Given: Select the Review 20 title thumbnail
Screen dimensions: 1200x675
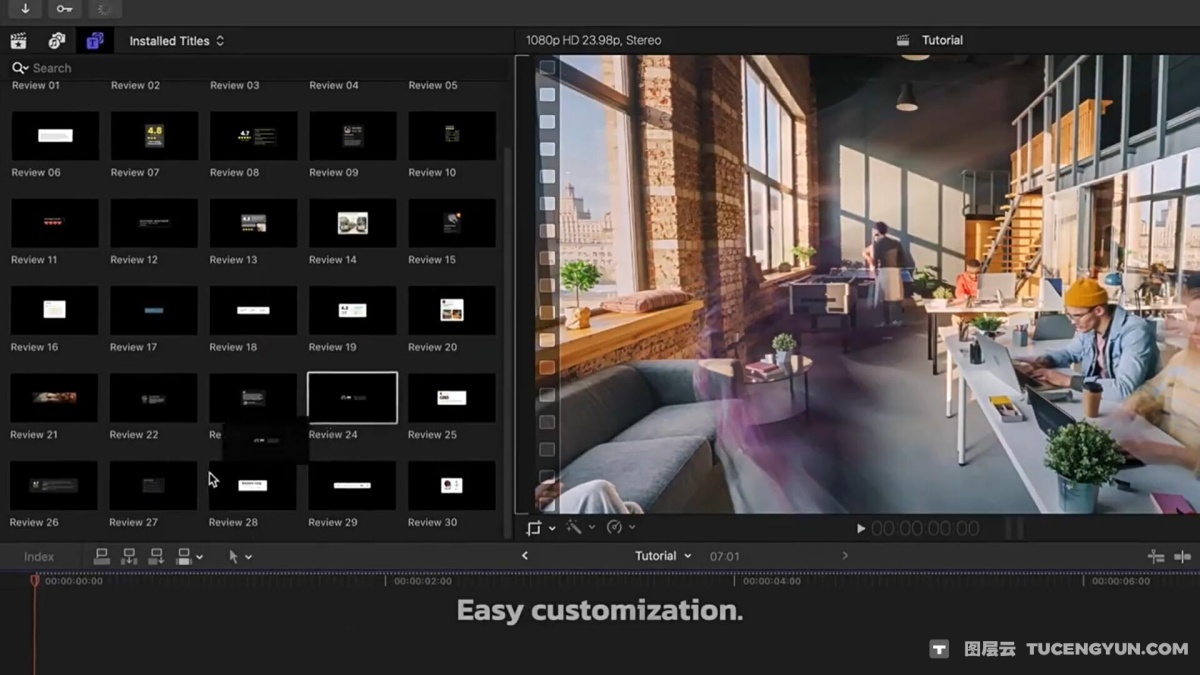Looking at the screenshot, I should [452, 311].
